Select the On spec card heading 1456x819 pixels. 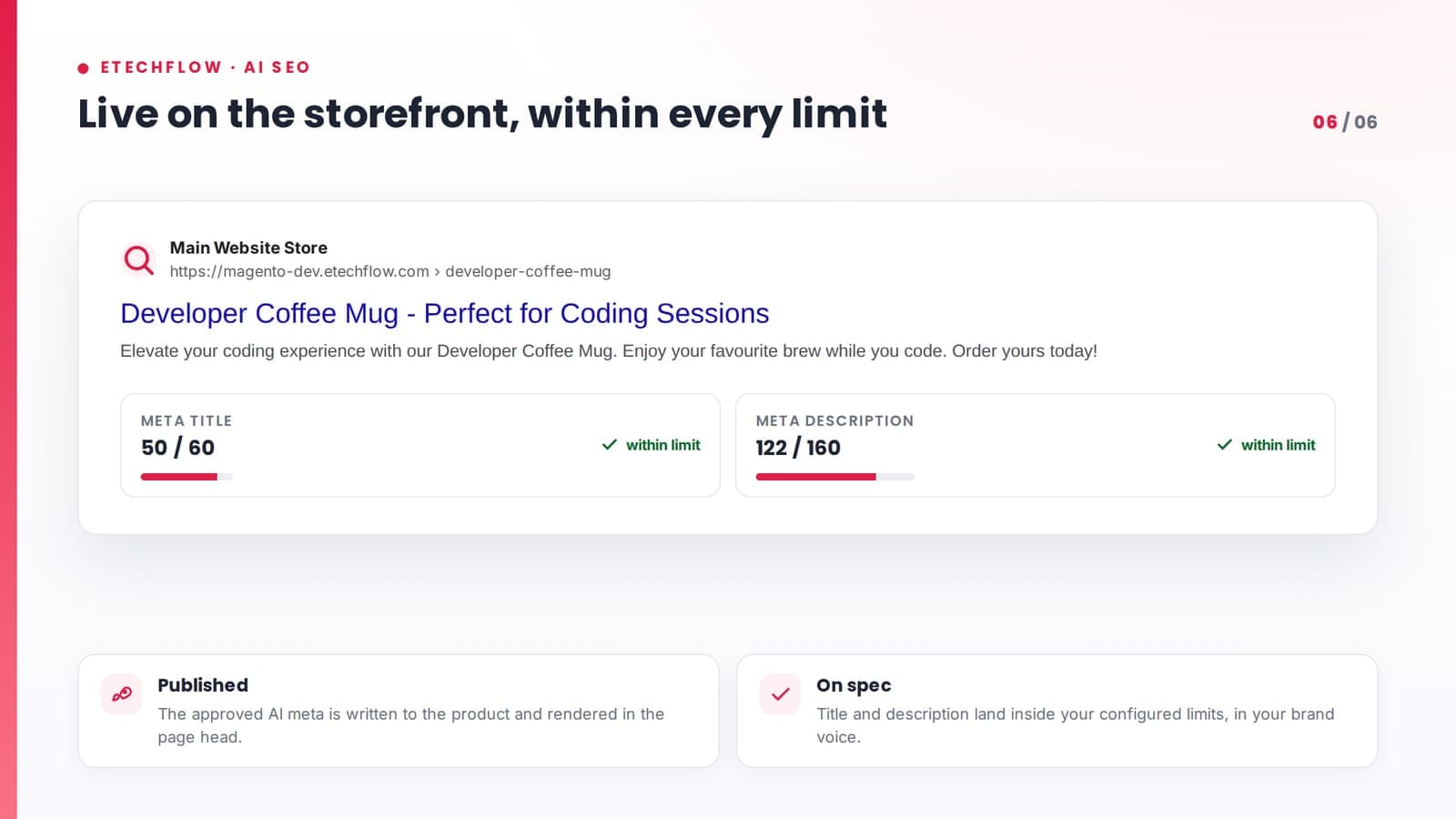click(854, 685)
